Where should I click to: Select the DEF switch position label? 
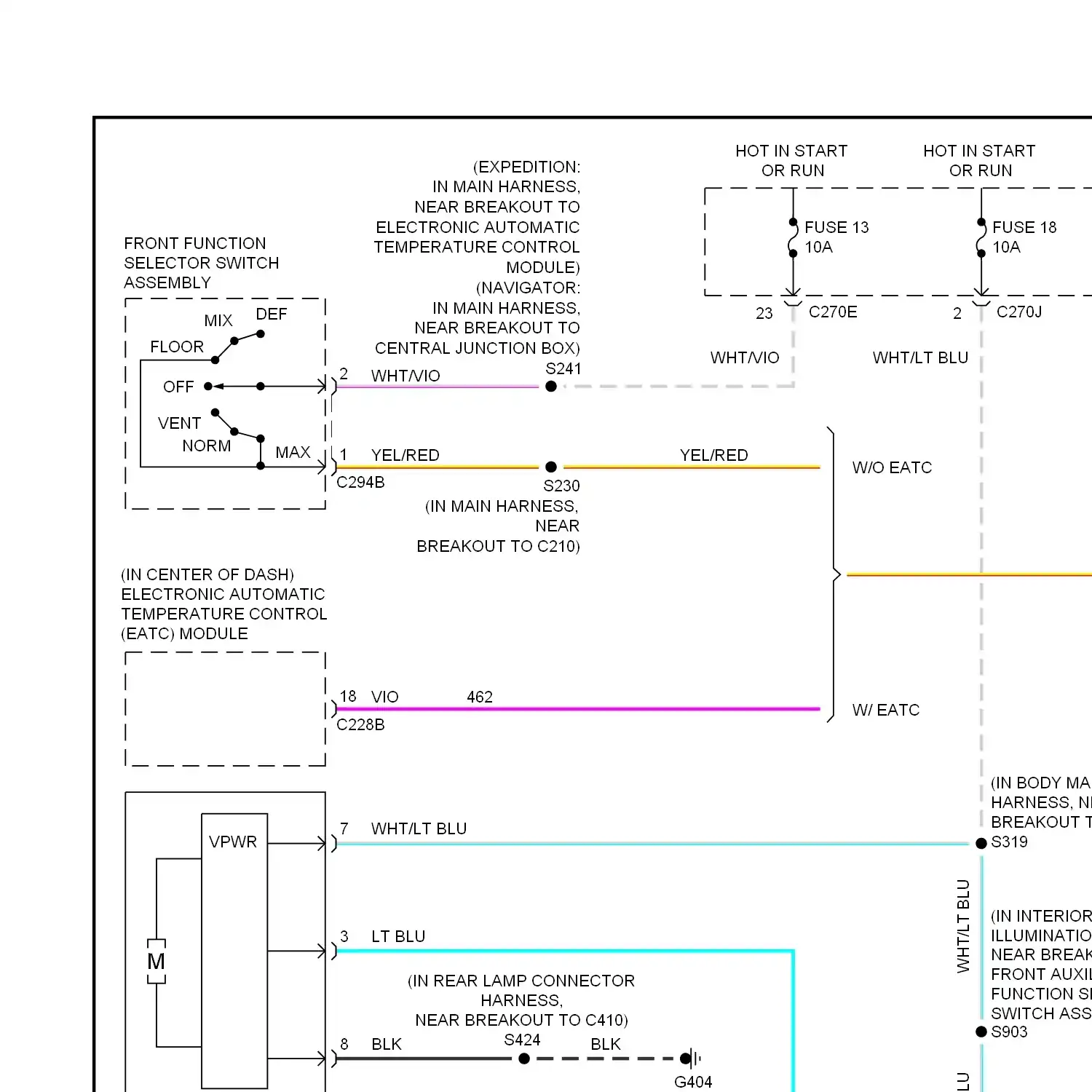(272, 314)
